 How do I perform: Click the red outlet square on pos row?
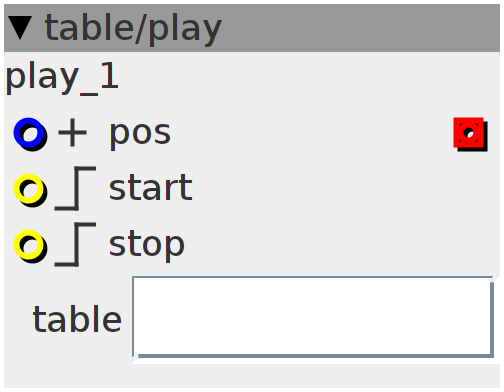click(x=470, y=134)
